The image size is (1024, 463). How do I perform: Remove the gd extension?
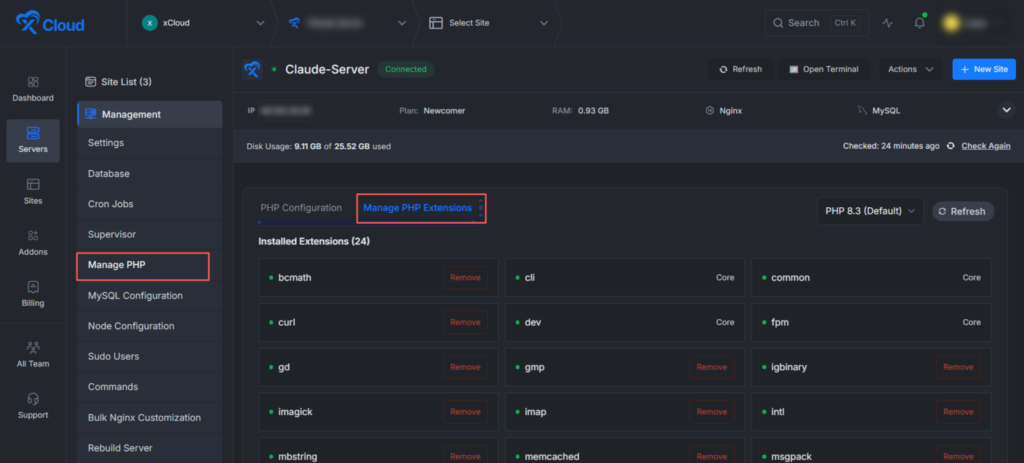tap(465, 367)
